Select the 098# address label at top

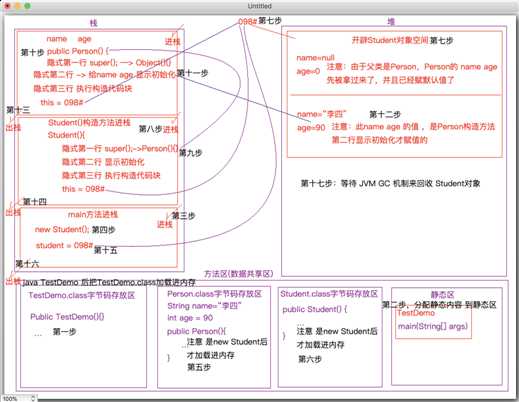[x=247, y=21]
